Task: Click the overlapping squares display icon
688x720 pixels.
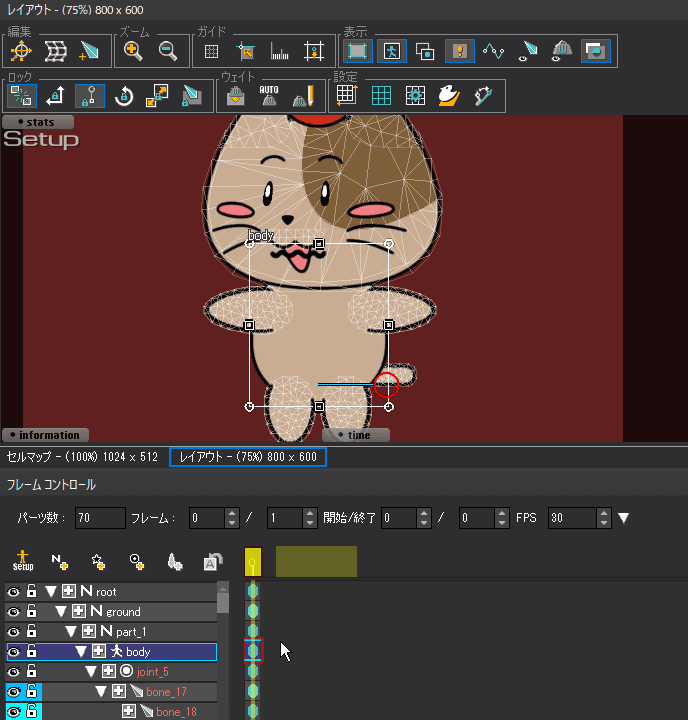Action: coord(425,51)
